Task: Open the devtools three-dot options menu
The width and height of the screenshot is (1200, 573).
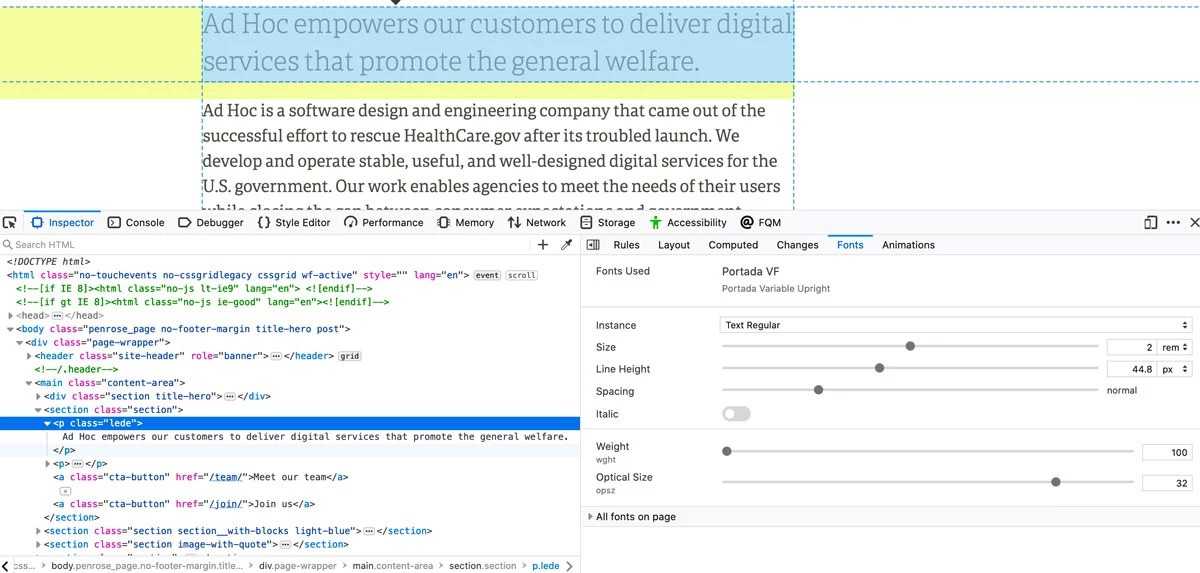Action: [x=1173, y=222]
